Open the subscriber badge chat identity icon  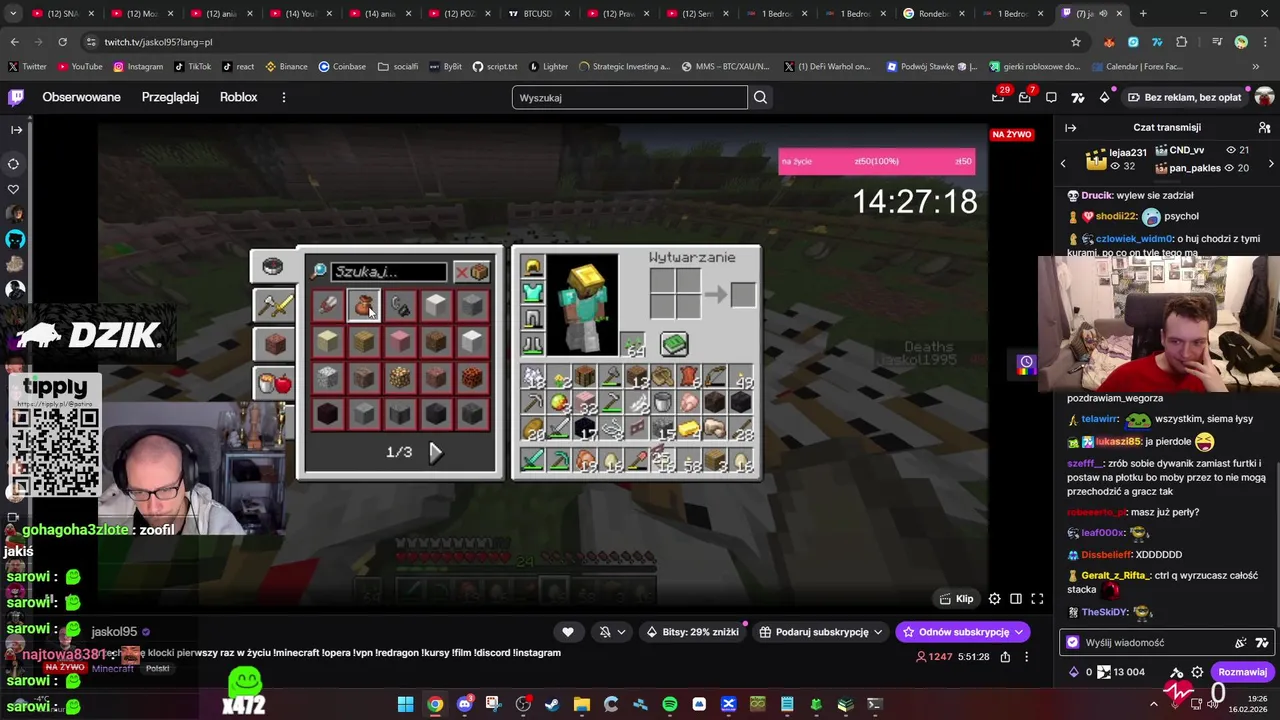[1073, 643]
